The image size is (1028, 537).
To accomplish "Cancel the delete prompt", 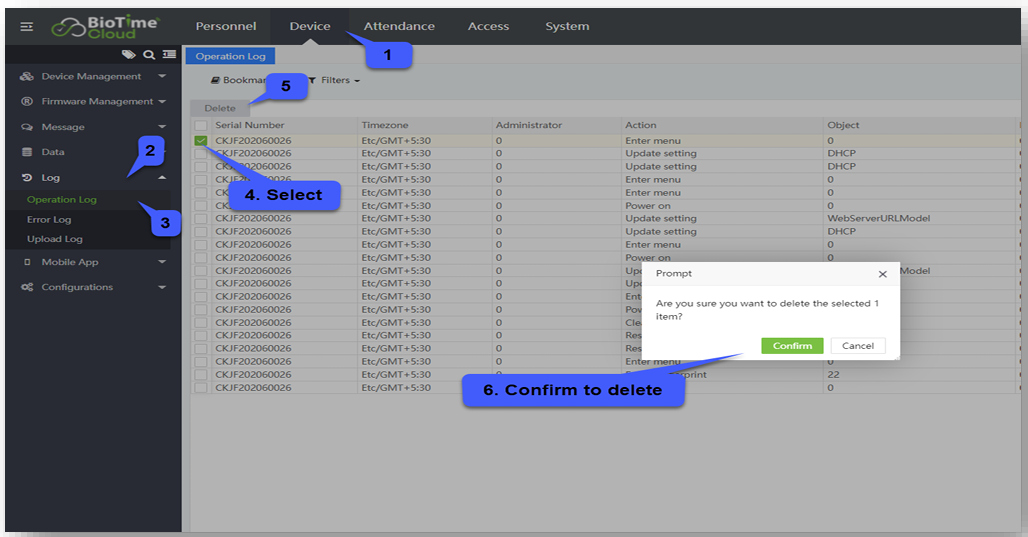I will point(858,346).
